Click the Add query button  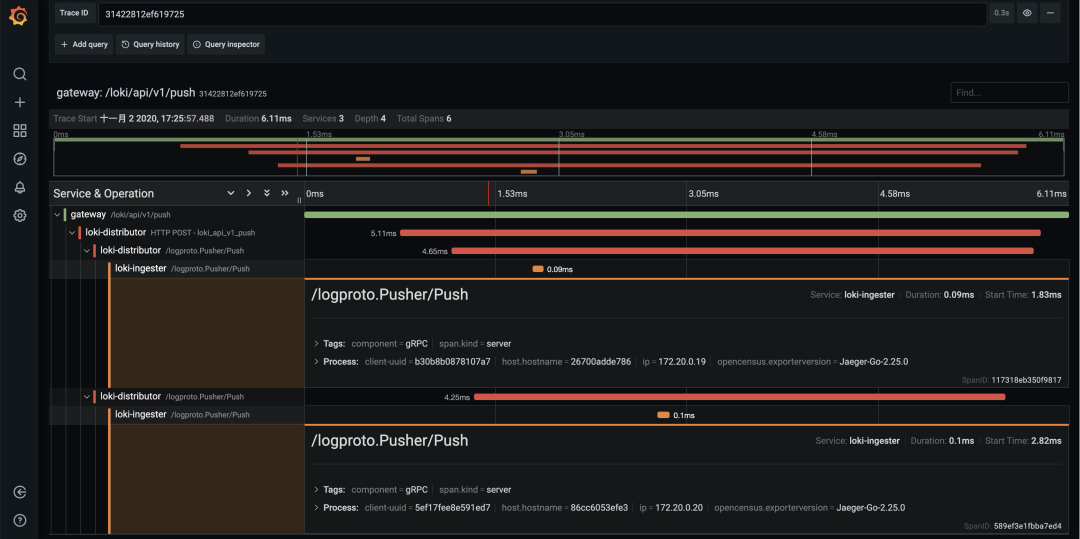click(84, 44)
